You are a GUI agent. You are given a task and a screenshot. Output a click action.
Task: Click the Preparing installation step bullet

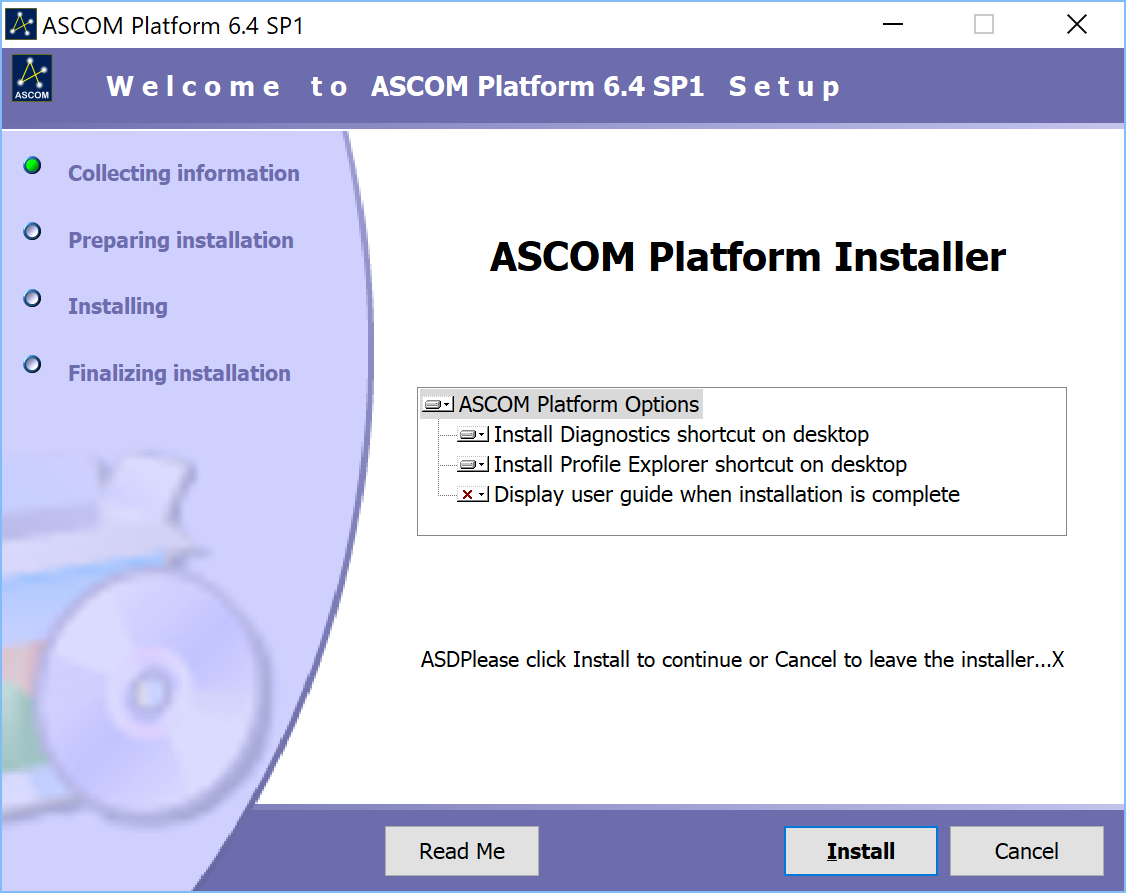pyautogui.click(x=32, y=231)
